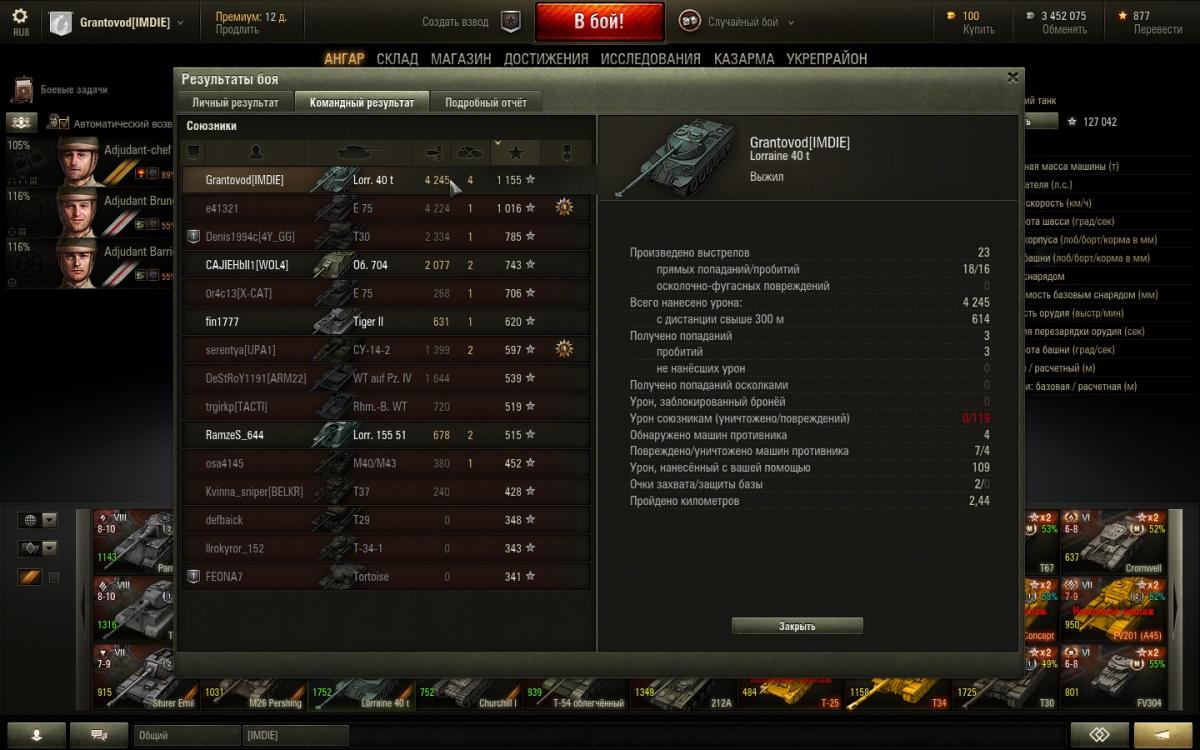Image resolution: width=1200 pixels, height=750 pixels.
Task: Open the settings gear menu
Action: coord(20,16)
